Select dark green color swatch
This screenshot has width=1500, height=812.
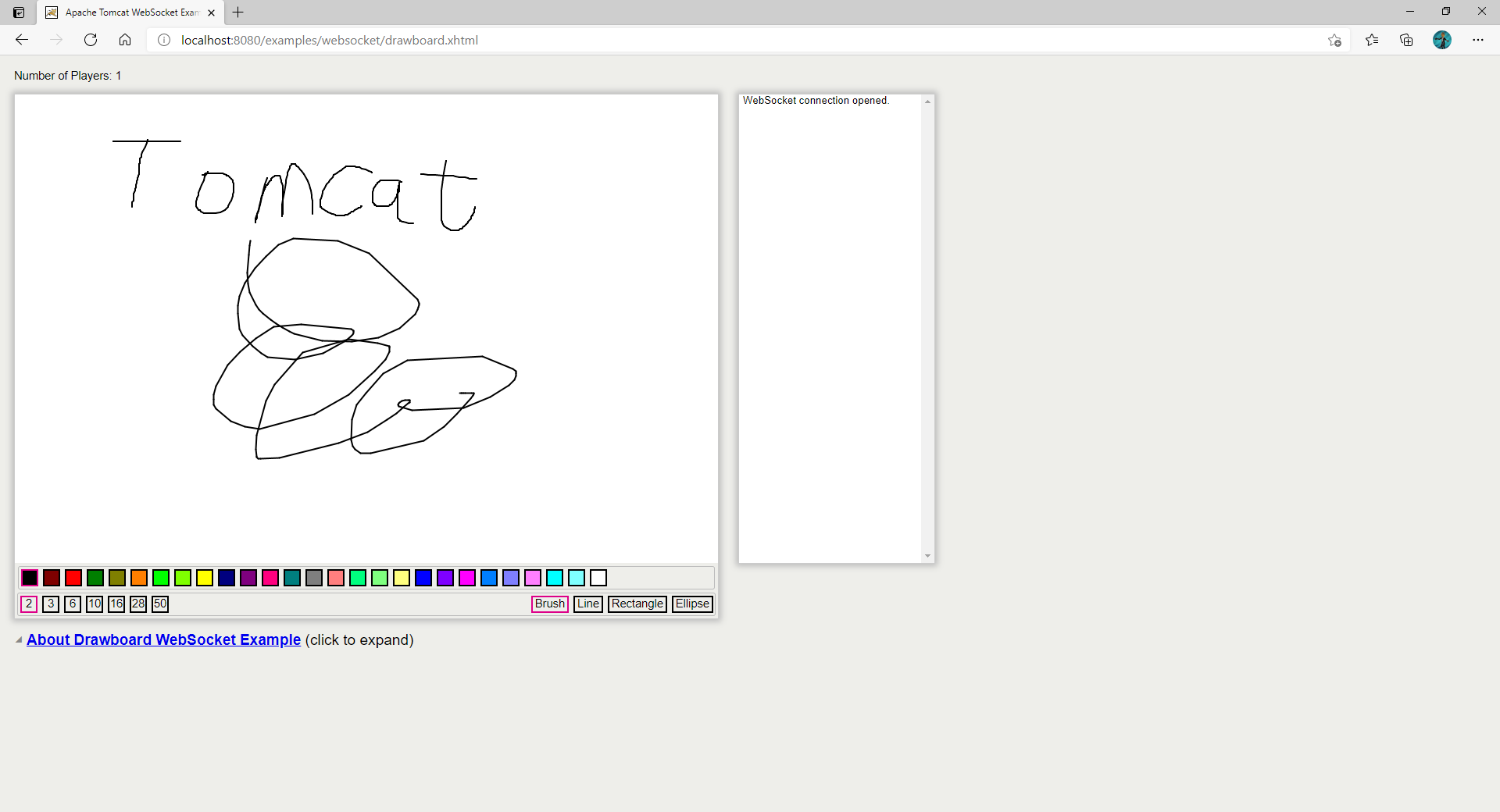coord(95,578)
